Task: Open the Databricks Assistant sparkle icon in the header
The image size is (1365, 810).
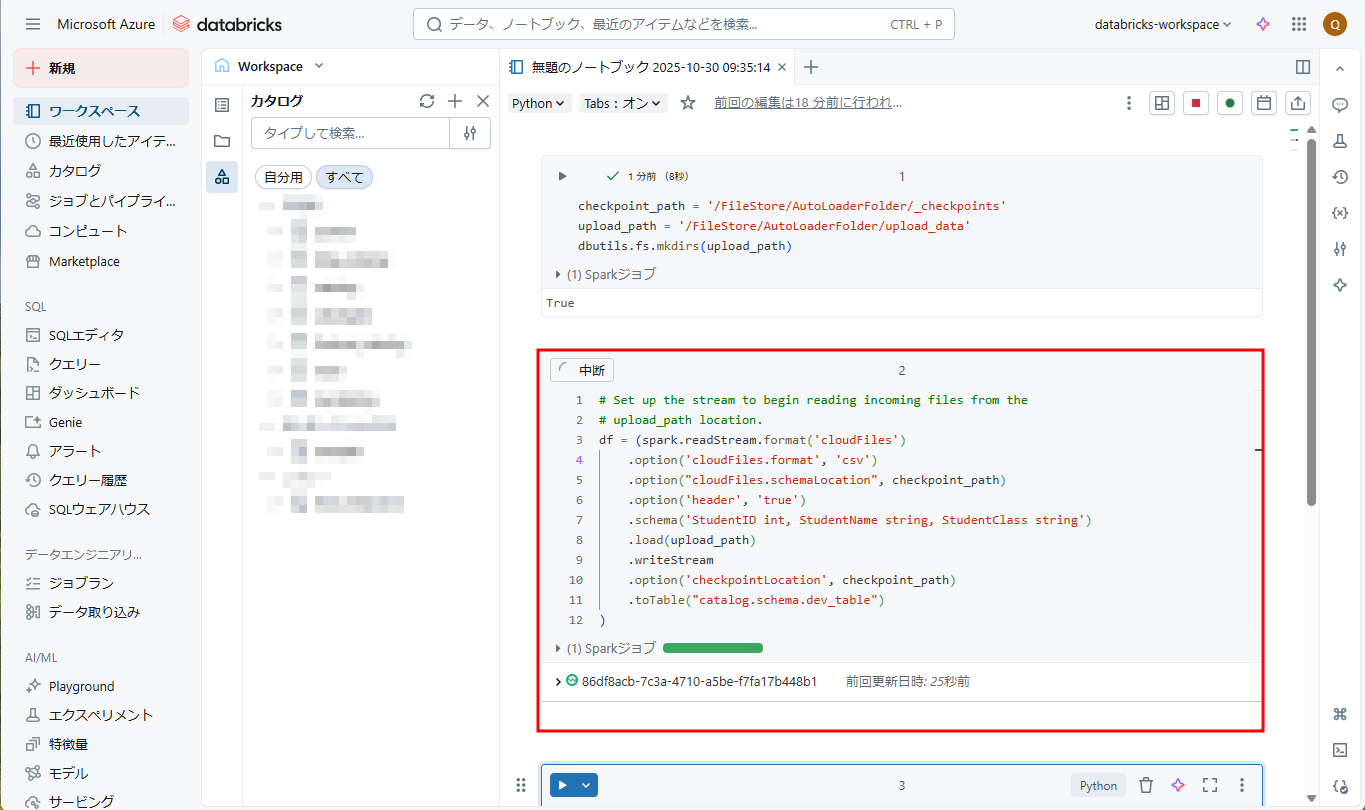Action: pyautogui.click(x=1263, y=24)
